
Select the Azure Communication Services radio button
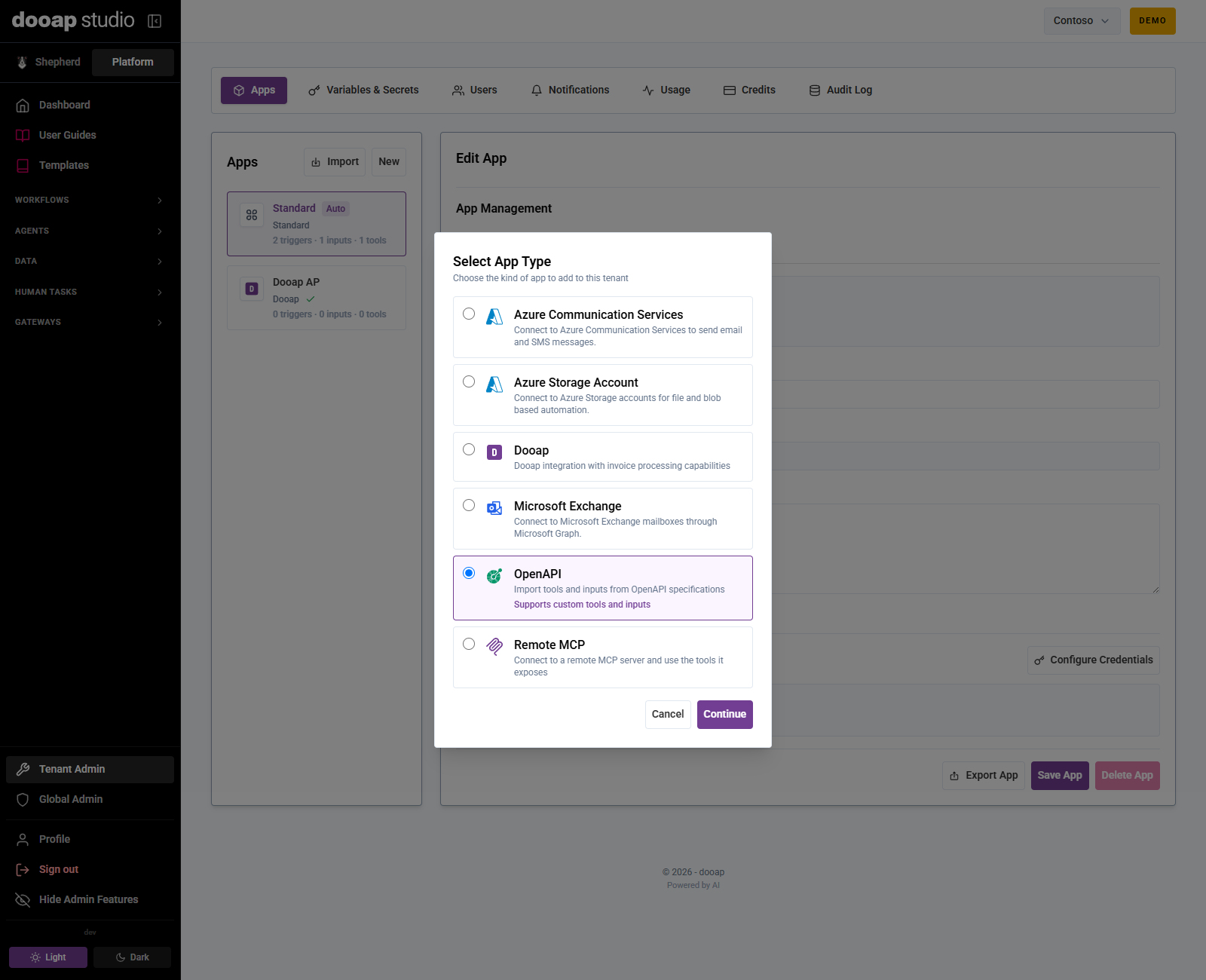(x=469, y=314)
